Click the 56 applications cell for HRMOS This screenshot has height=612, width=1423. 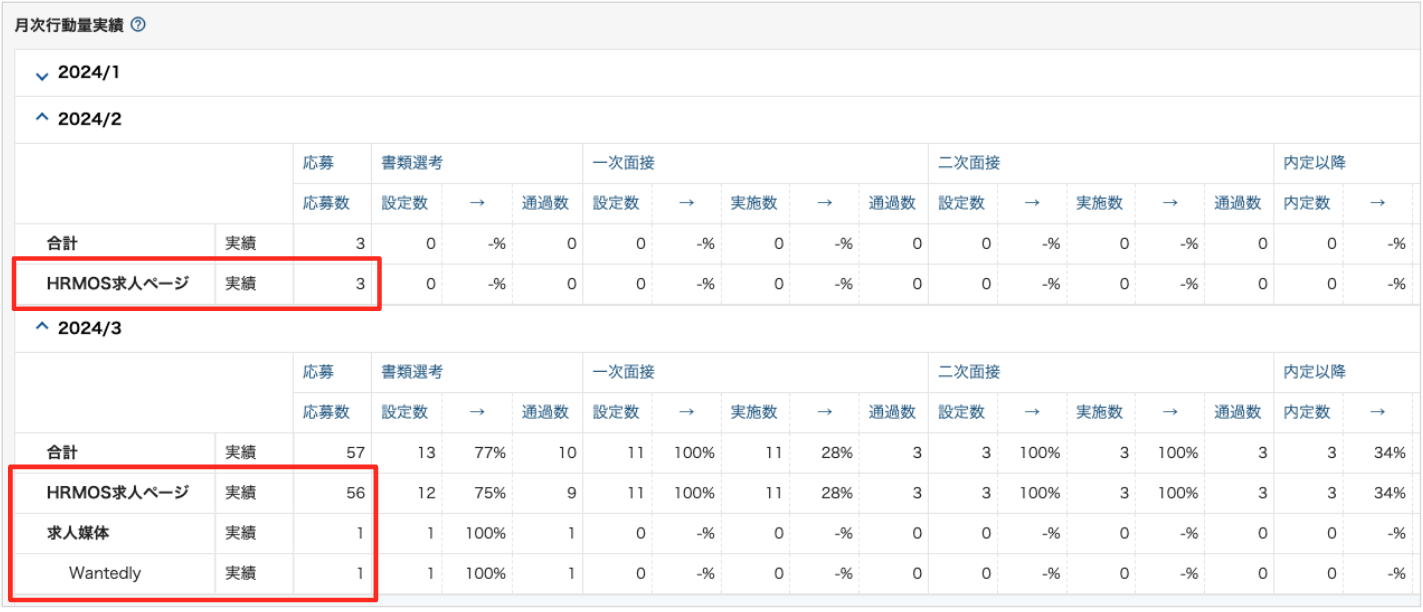355,493
